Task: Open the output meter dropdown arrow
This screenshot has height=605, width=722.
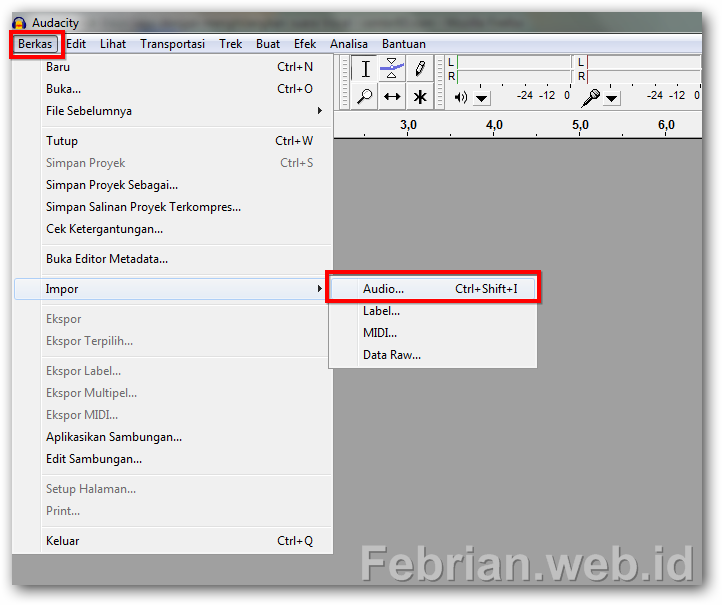Action: pos(482,98)
